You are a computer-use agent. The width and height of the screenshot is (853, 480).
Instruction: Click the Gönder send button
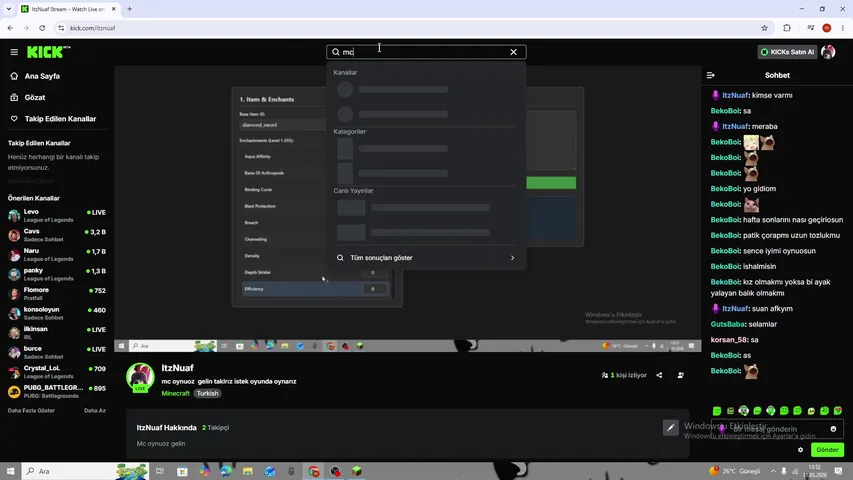pyautogui.click(x=827, y=450)
